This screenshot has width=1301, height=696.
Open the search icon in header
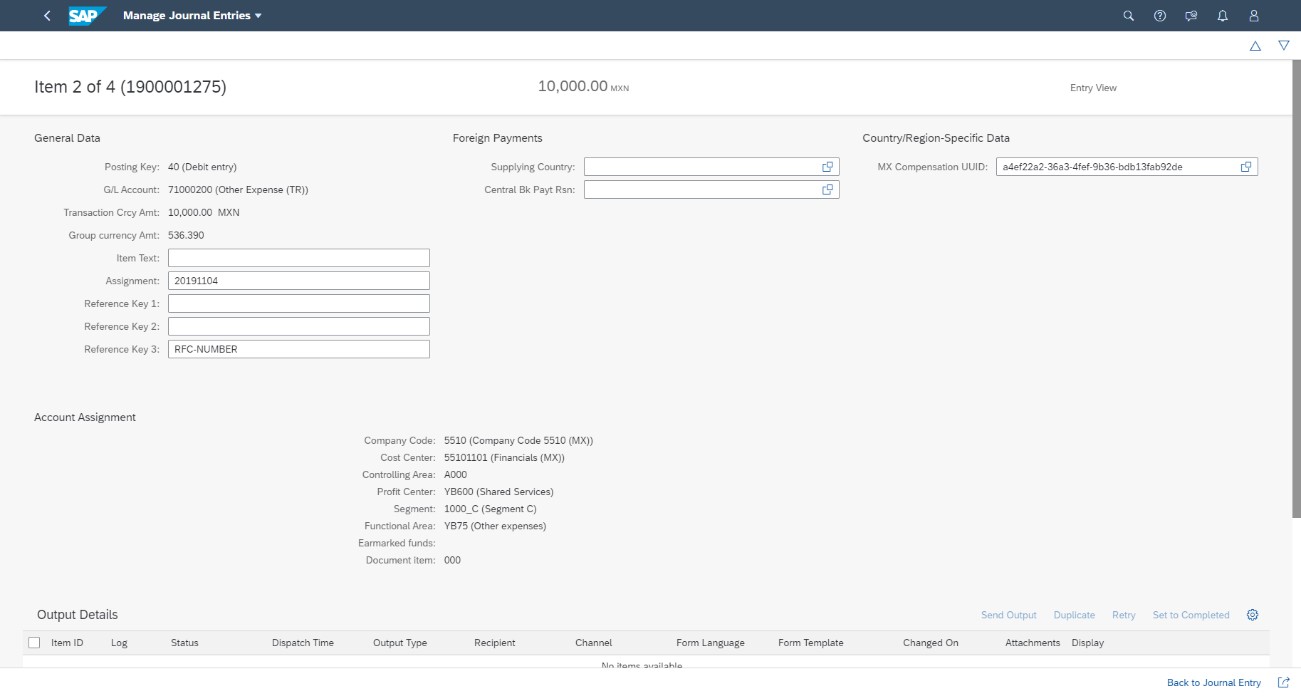pos(1129,16)
